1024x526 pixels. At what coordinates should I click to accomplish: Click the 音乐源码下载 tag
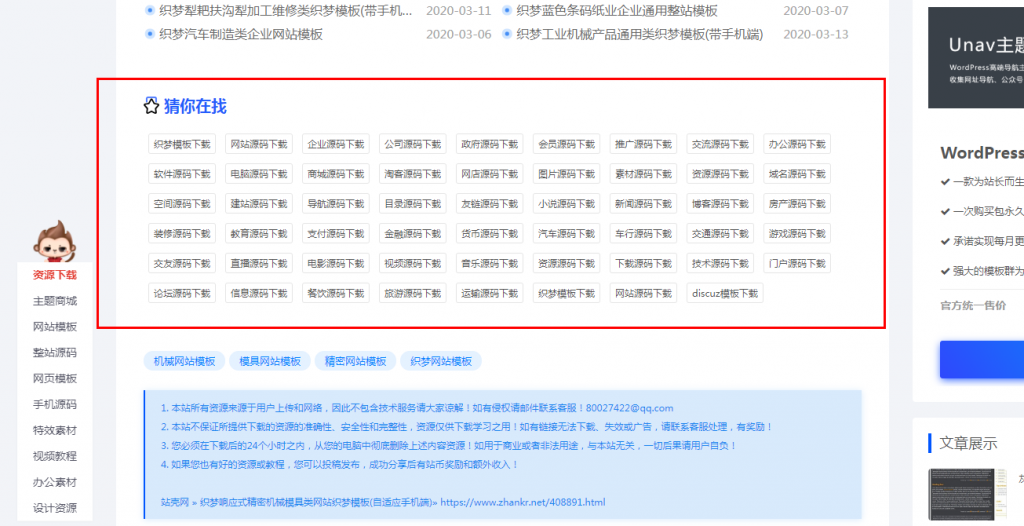click(x=490, y=263)
